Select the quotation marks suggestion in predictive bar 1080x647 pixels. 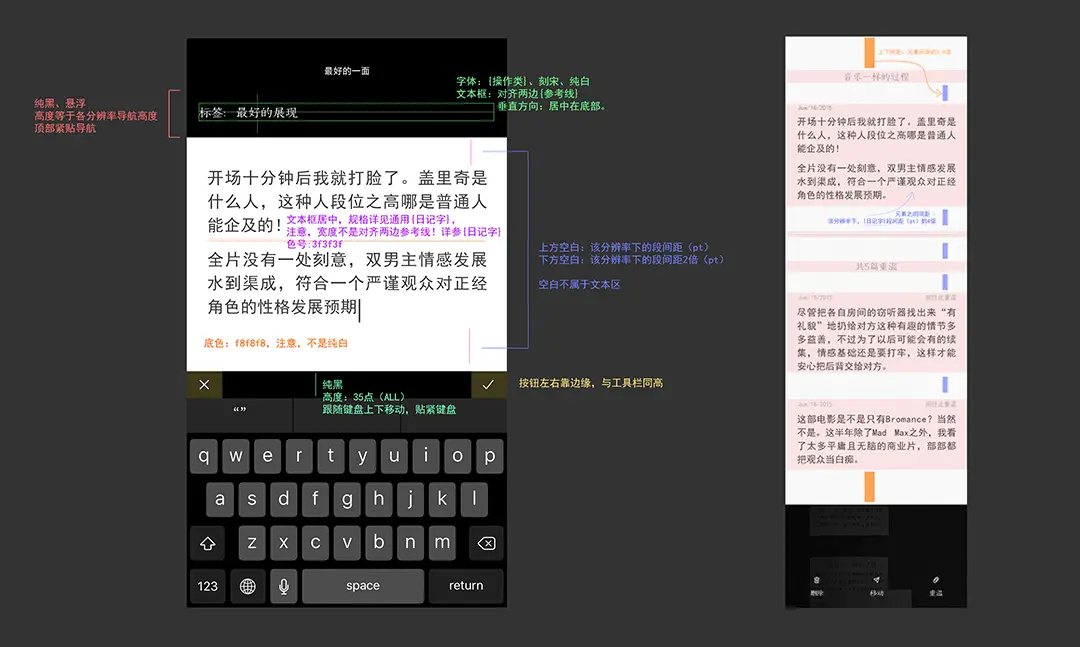(x=240, y=412)
